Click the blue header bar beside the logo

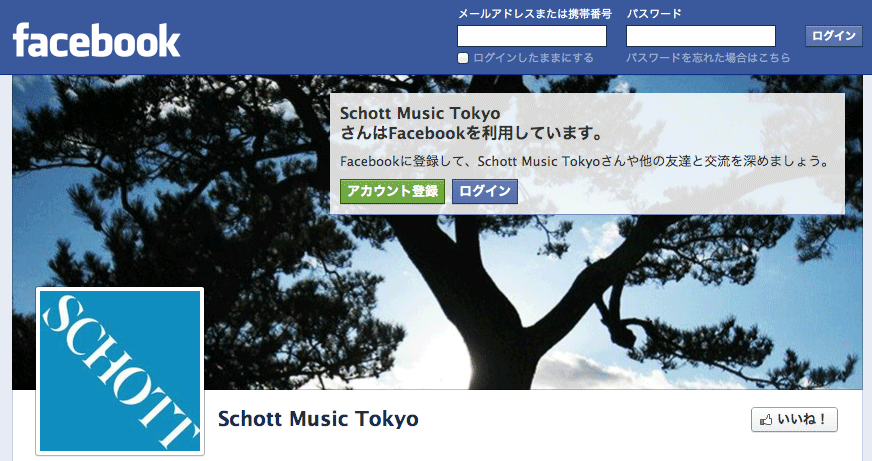point(317,39)
